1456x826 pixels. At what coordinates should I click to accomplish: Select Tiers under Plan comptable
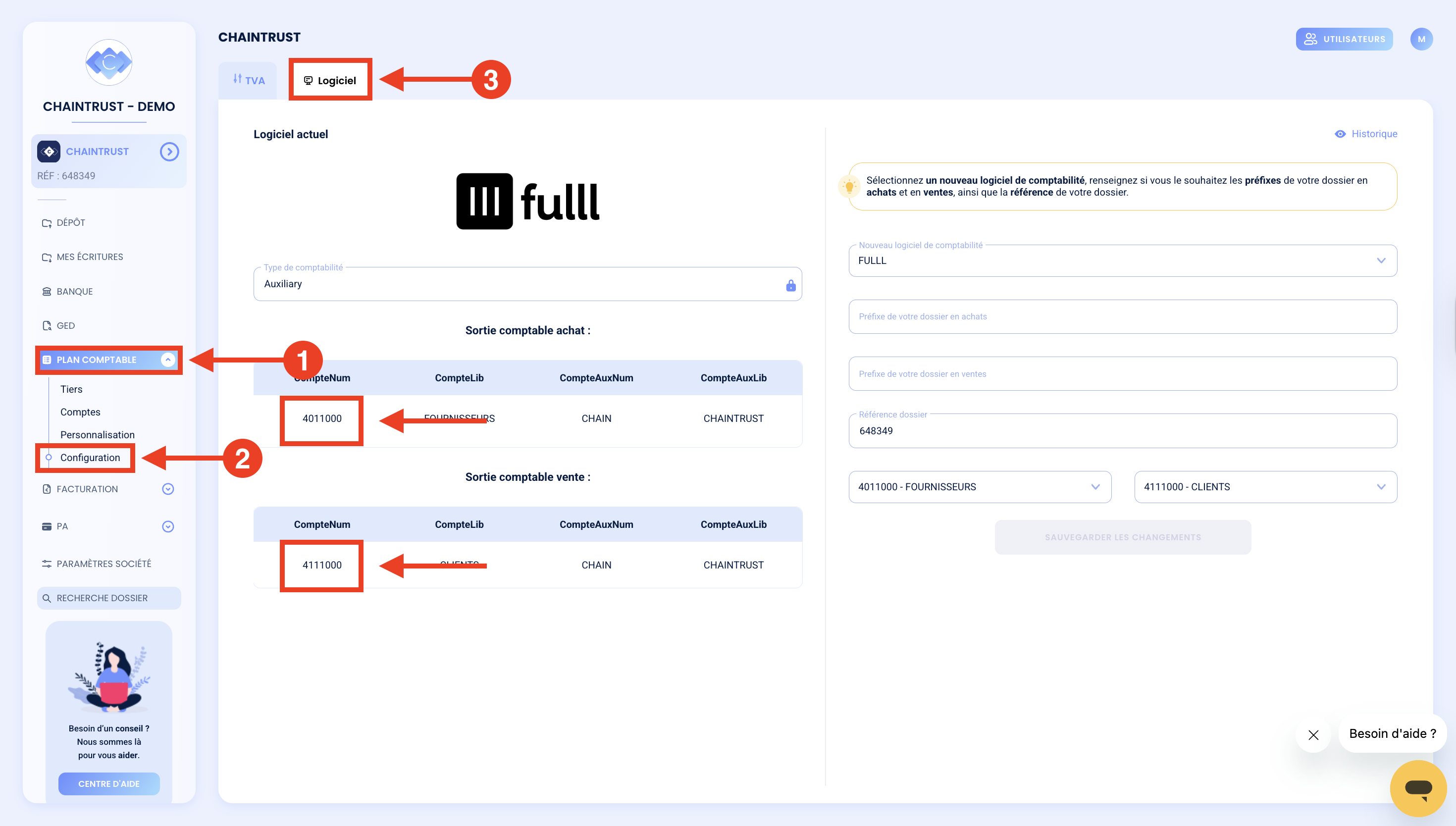(71, 389)
